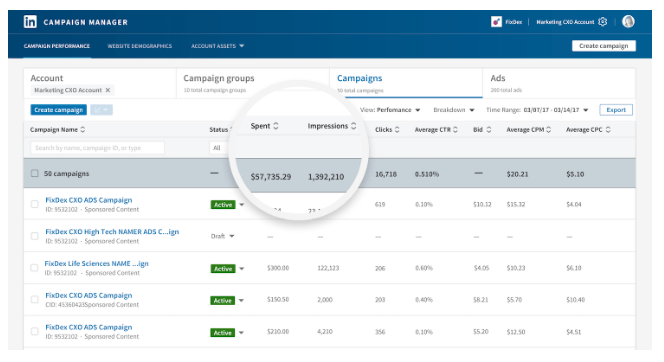Click the 16,718 total clicks value
The image size is (664, 362).
386,174
